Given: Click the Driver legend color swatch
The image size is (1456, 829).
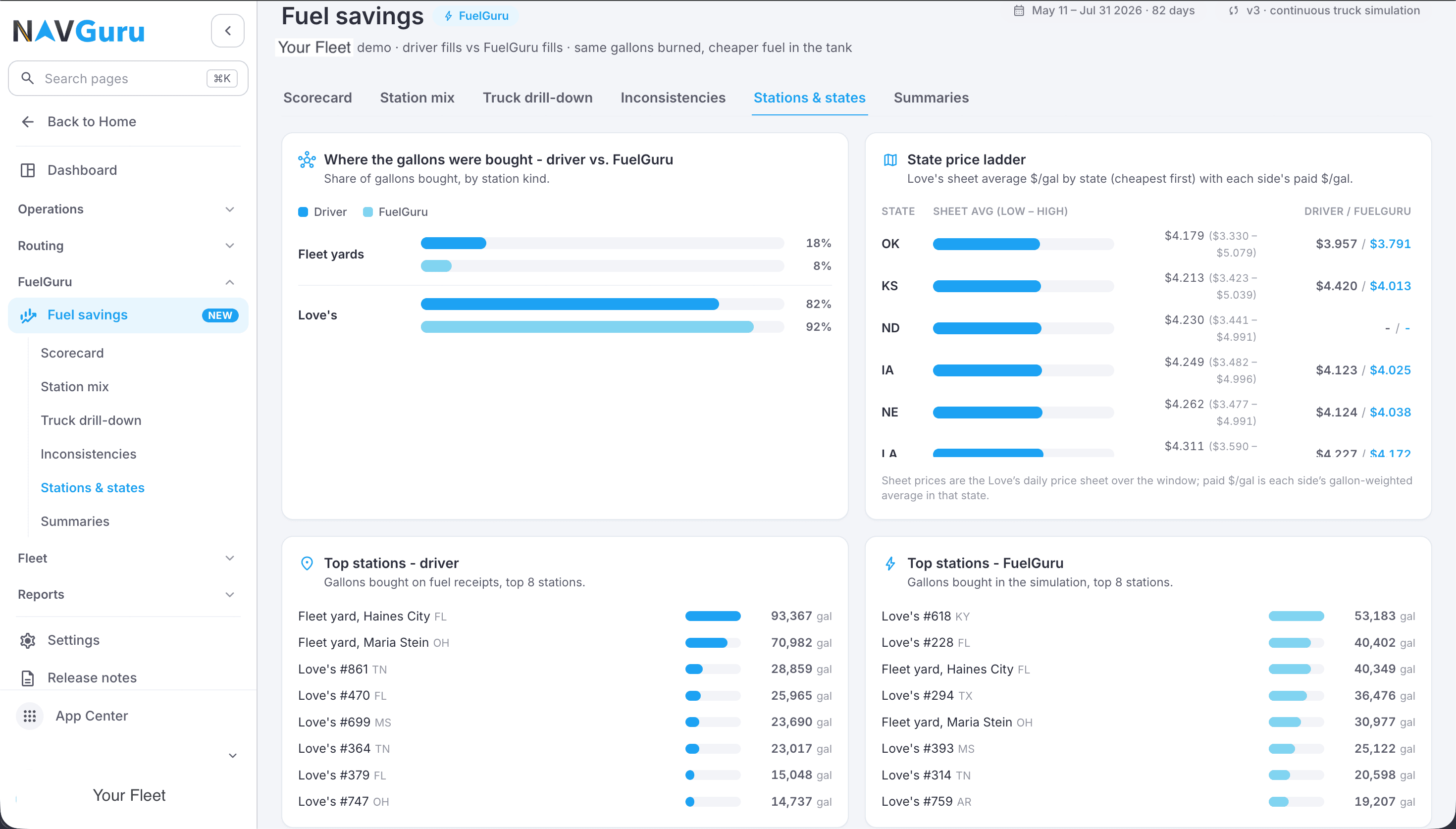Looking at the screenshot, I should [303, 212].
